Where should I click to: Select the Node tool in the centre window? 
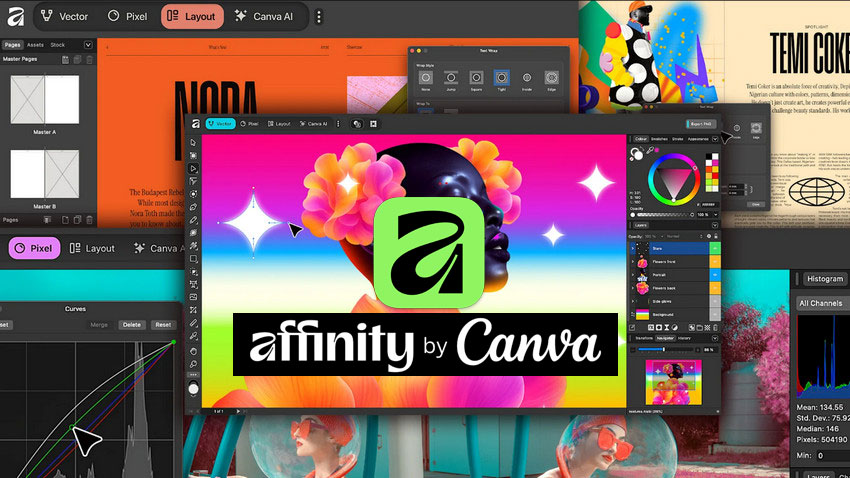[194, 169]
